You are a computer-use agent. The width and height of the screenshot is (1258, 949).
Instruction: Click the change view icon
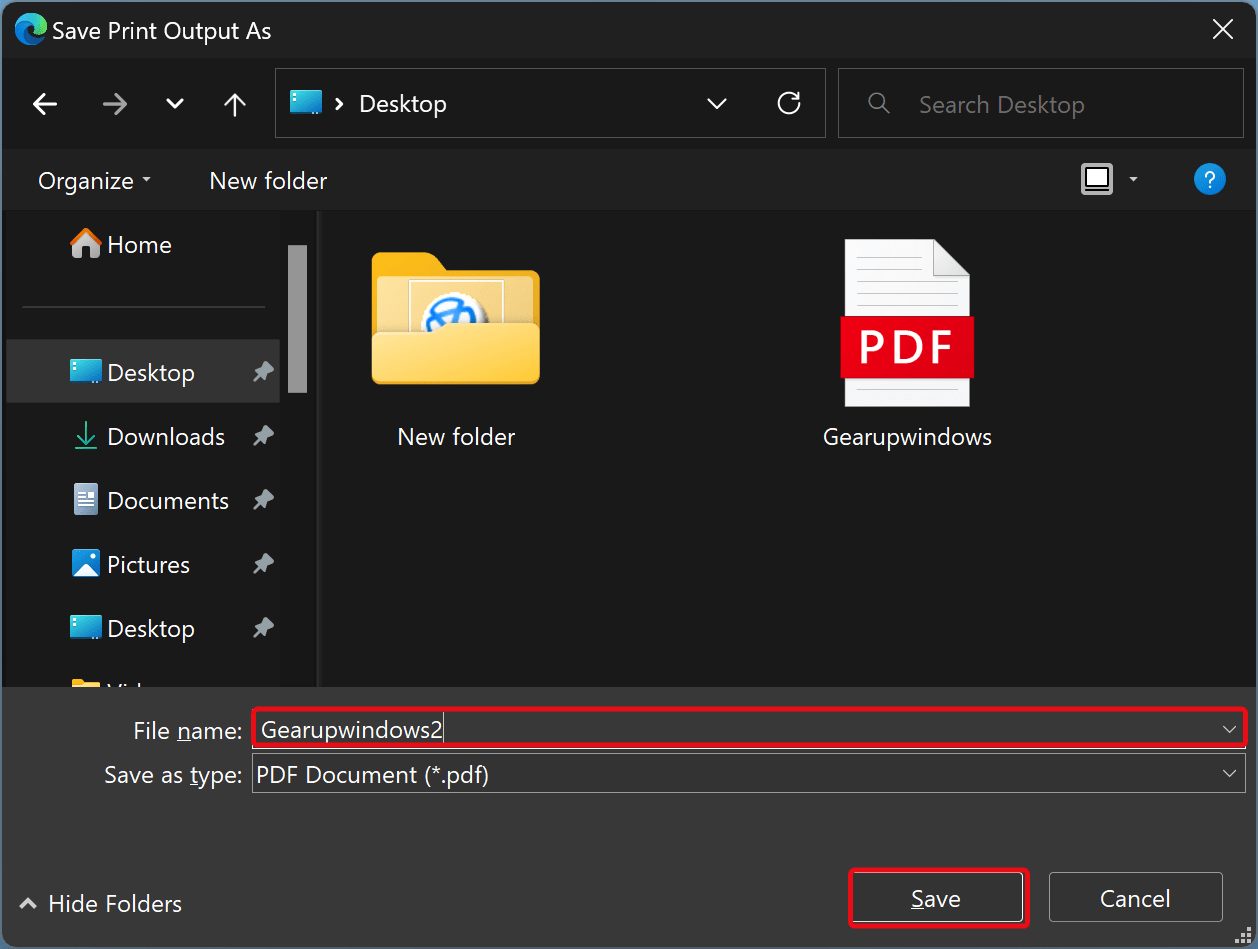coord(1096,178)
